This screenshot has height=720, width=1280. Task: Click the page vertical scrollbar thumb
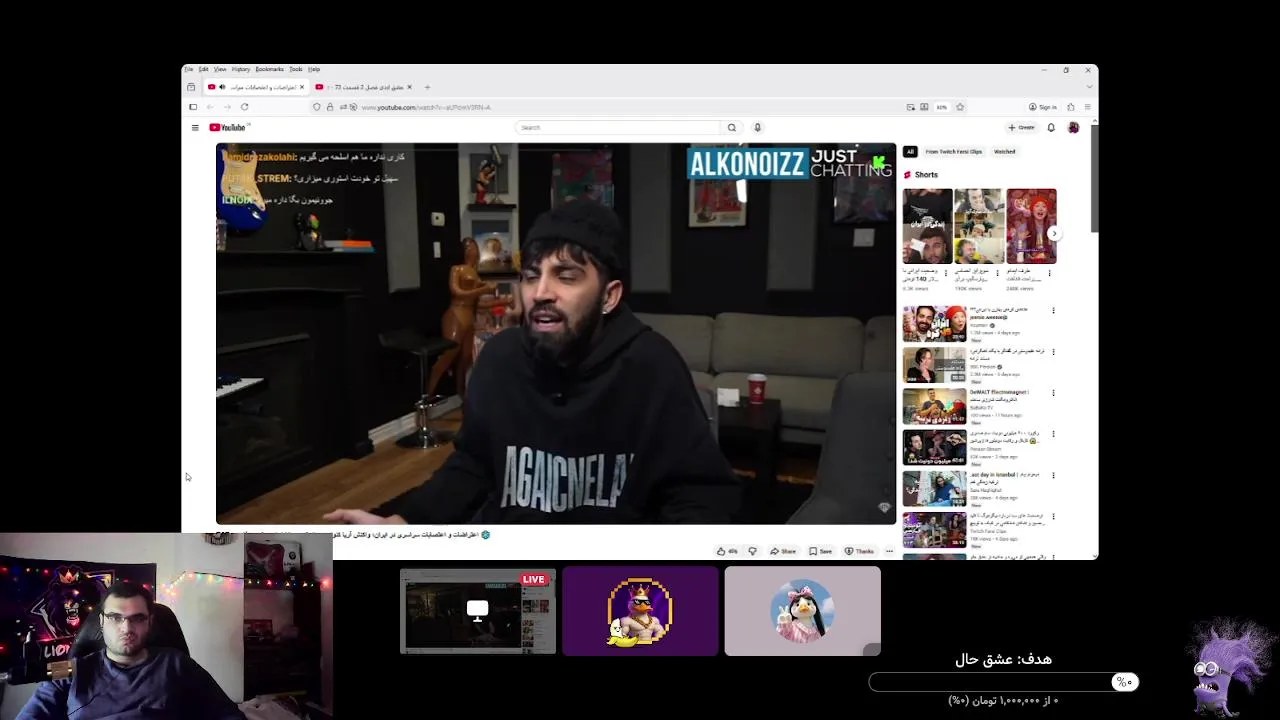[1095, 178]
